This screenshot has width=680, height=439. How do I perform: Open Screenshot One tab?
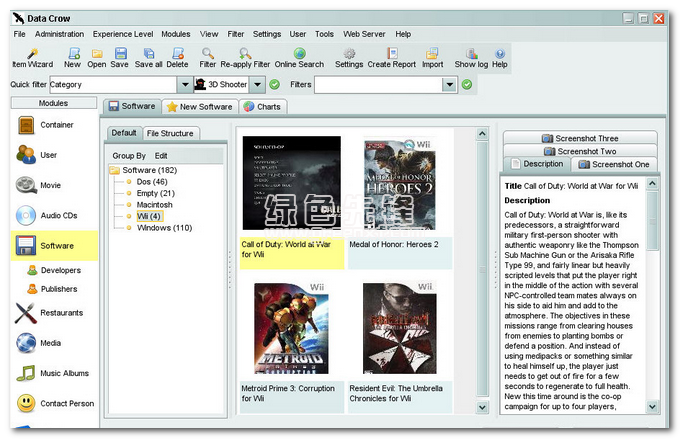pos(614,164)
